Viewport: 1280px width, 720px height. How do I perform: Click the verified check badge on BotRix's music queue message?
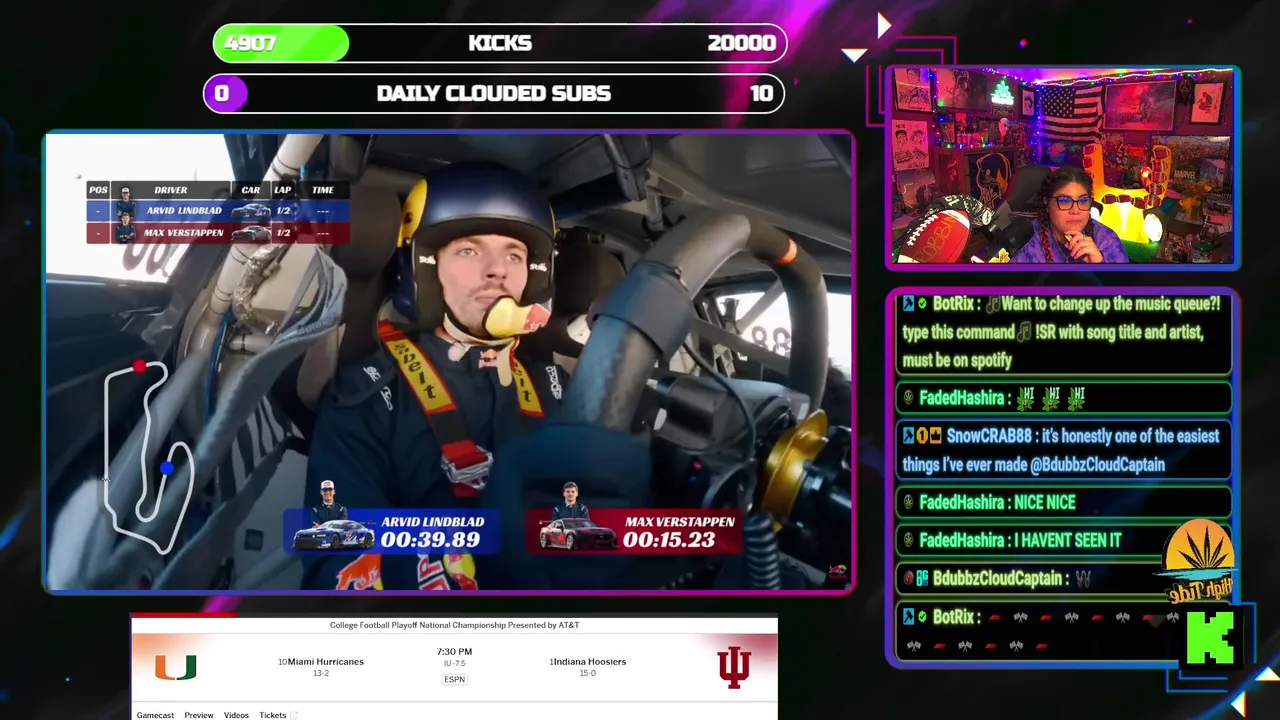[x=922, y=303]
